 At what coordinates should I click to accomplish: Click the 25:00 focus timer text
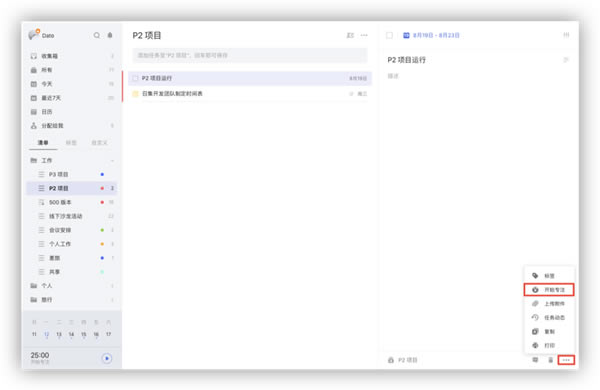[x=40, y=355]
